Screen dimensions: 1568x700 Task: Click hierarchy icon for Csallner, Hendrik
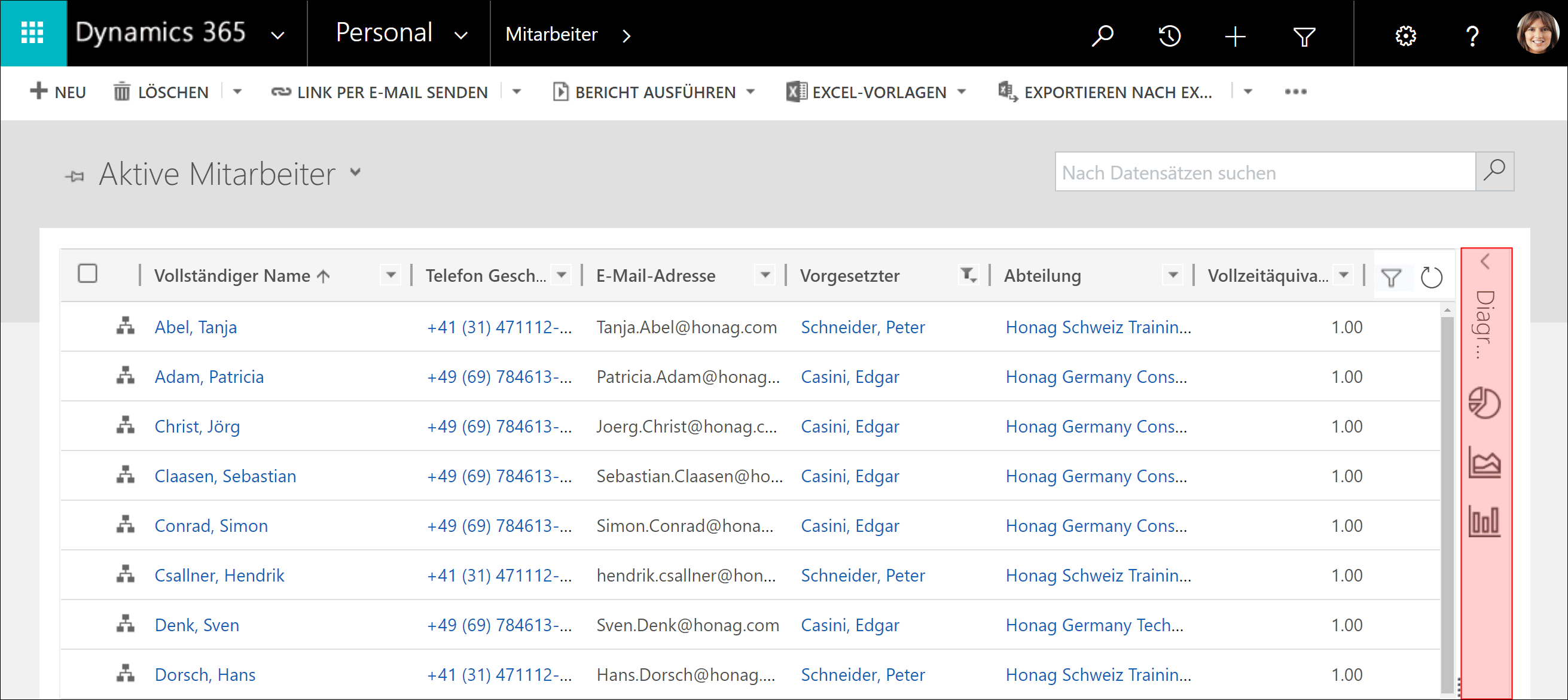click(126, 574)
